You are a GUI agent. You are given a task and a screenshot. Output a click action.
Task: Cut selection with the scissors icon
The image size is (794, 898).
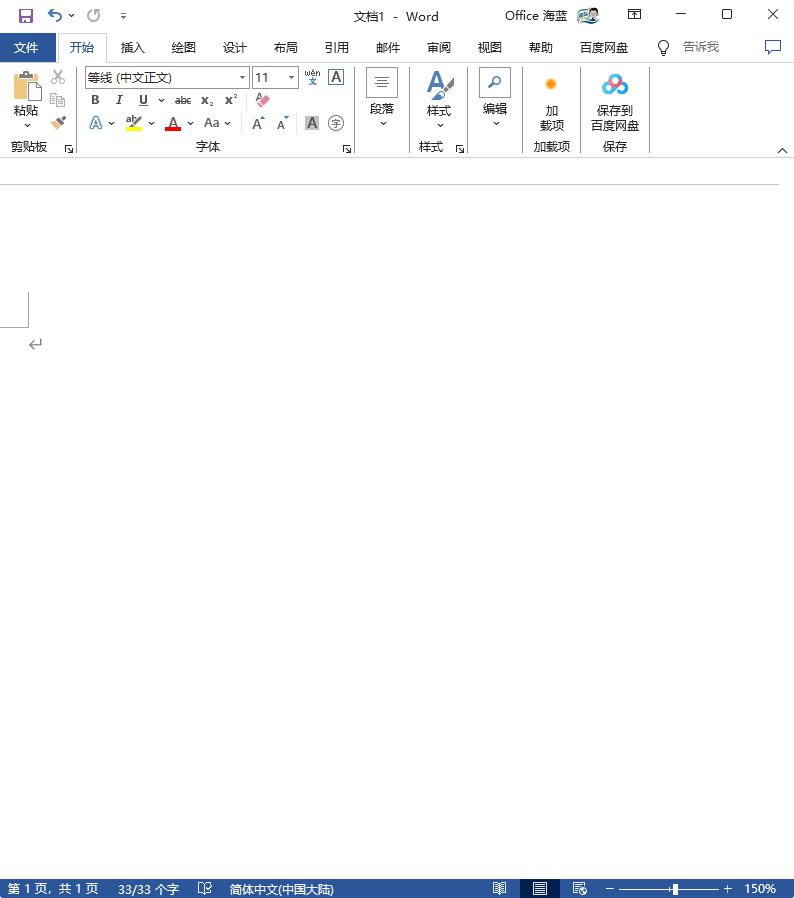click(58, 77)
